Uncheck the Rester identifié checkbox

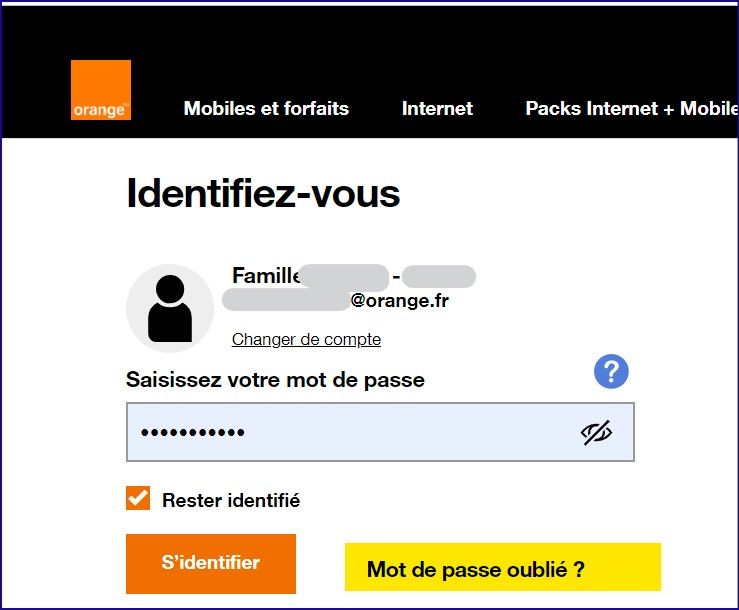click(x=138, y=498)
